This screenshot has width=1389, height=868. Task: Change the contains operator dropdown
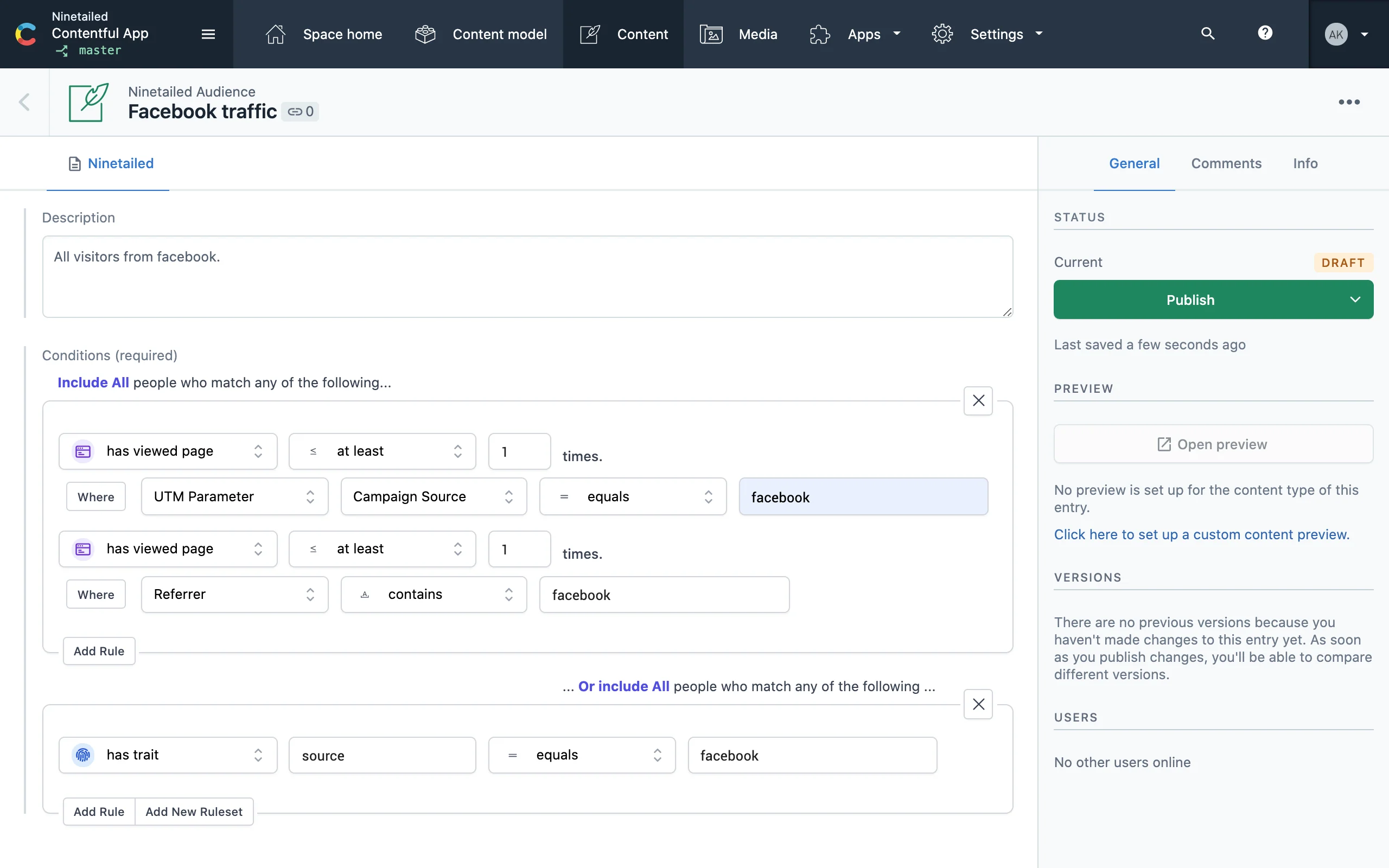[x=434, y=594]
